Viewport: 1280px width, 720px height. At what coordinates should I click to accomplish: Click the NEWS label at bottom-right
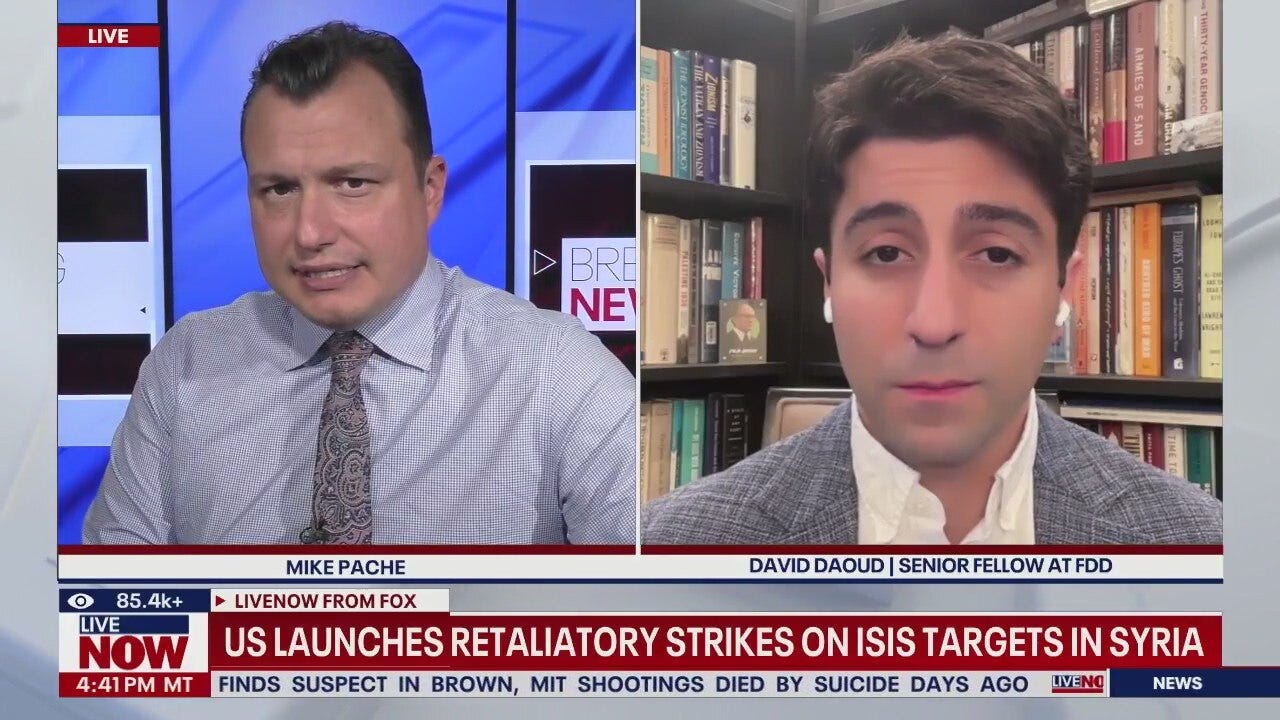click(x=1176, y=683)
